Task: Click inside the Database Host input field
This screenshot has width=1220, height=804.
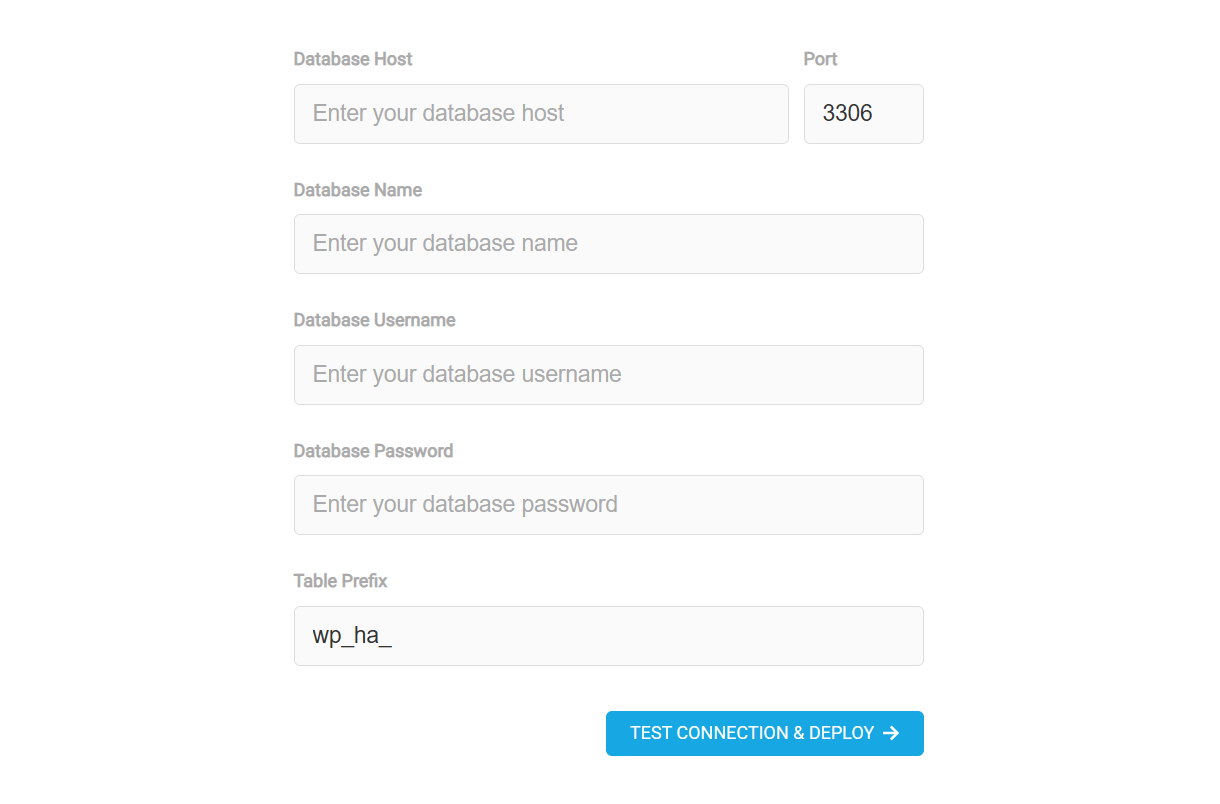Action: point(540,113)
